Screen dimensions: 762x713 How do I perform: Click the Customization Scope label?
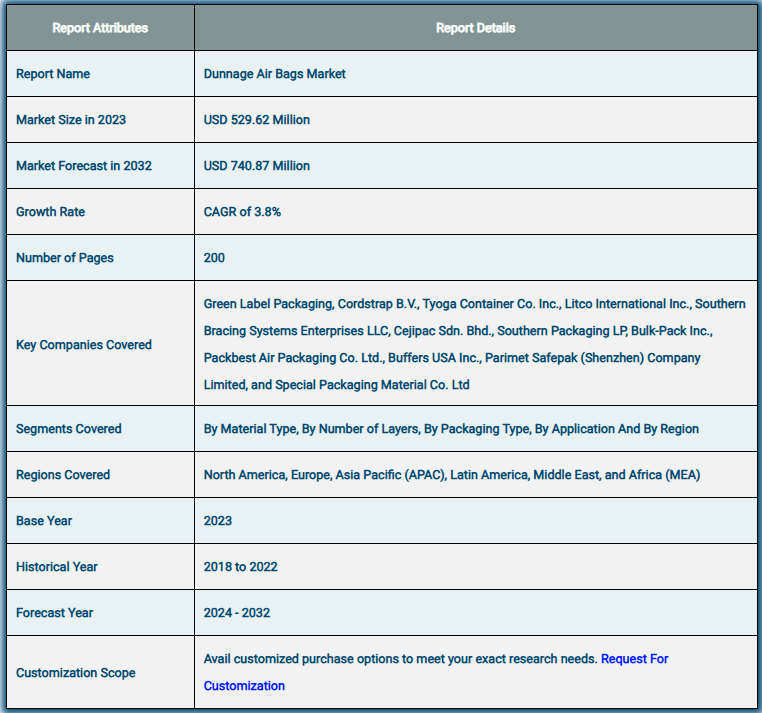coord(76,673)
